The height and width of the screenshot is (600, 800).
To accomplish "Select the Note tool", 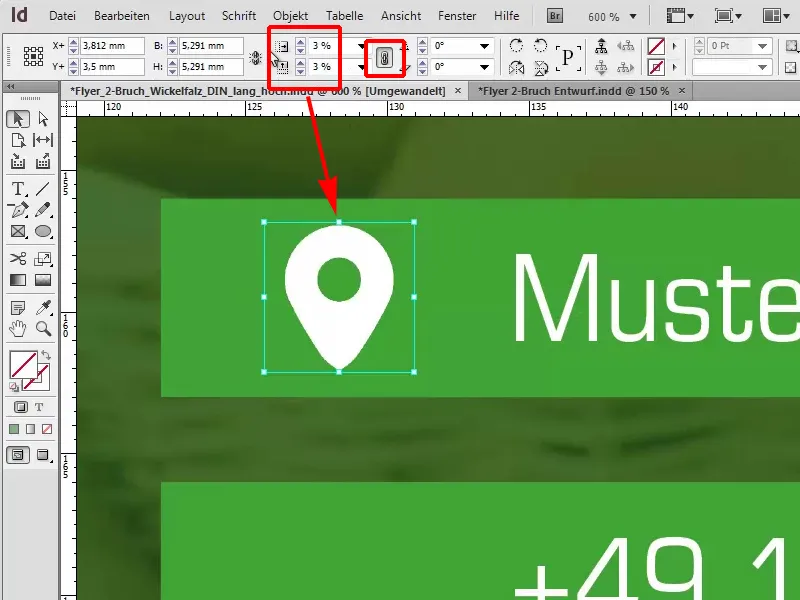I will coord(18,308).
